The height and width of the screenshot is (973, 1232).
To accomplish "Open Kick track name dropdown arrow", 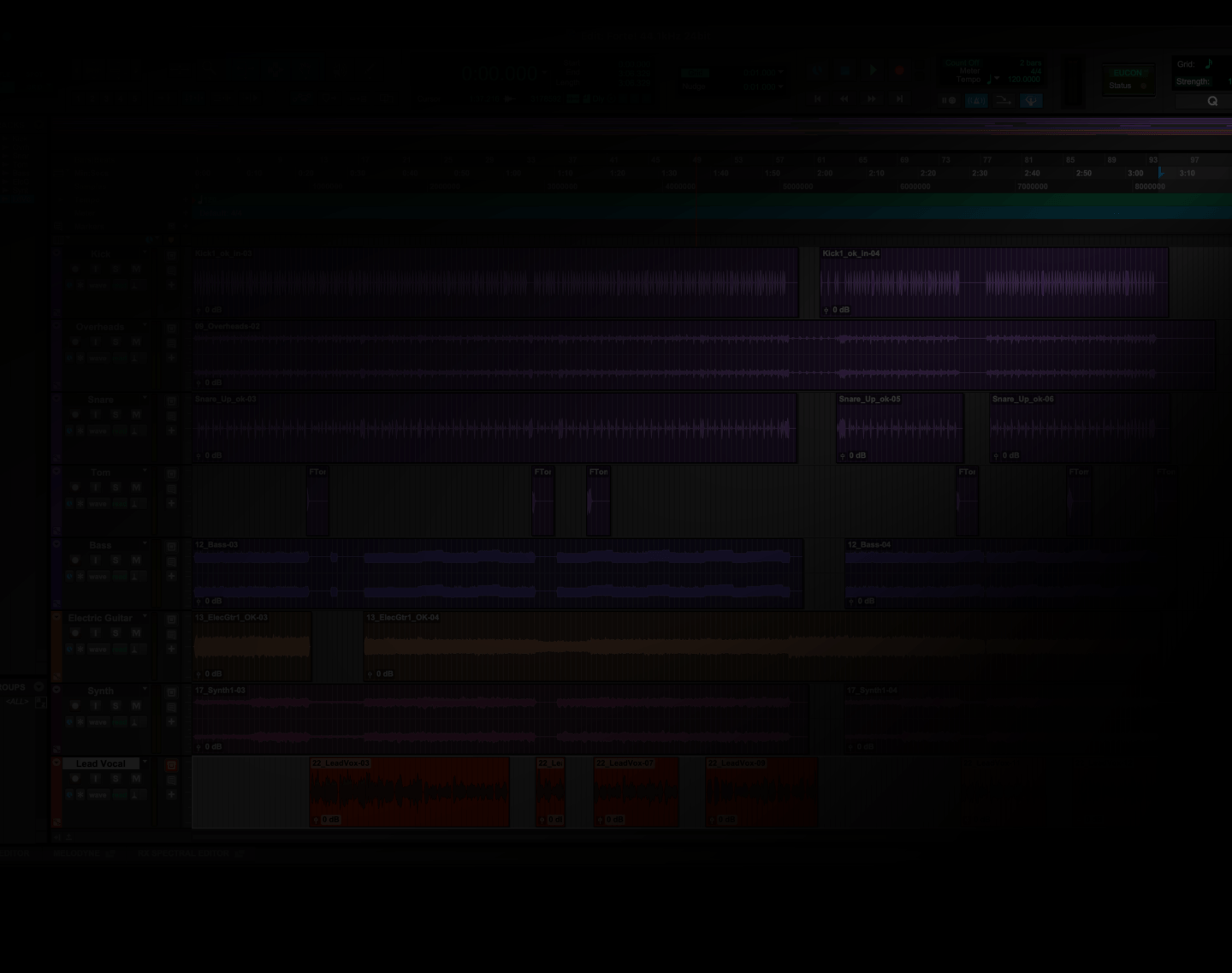I will [145, 252].
